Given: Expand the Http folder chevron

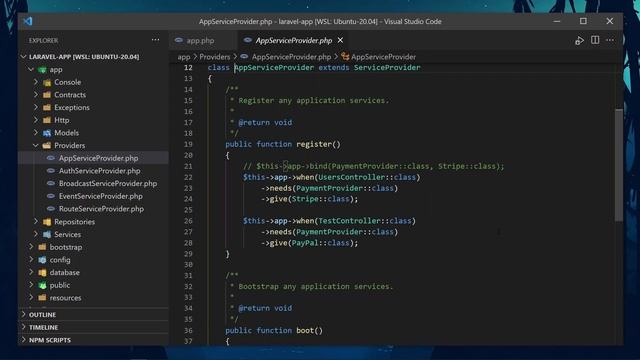Looking at the screenshot, I should pos(36,120).
